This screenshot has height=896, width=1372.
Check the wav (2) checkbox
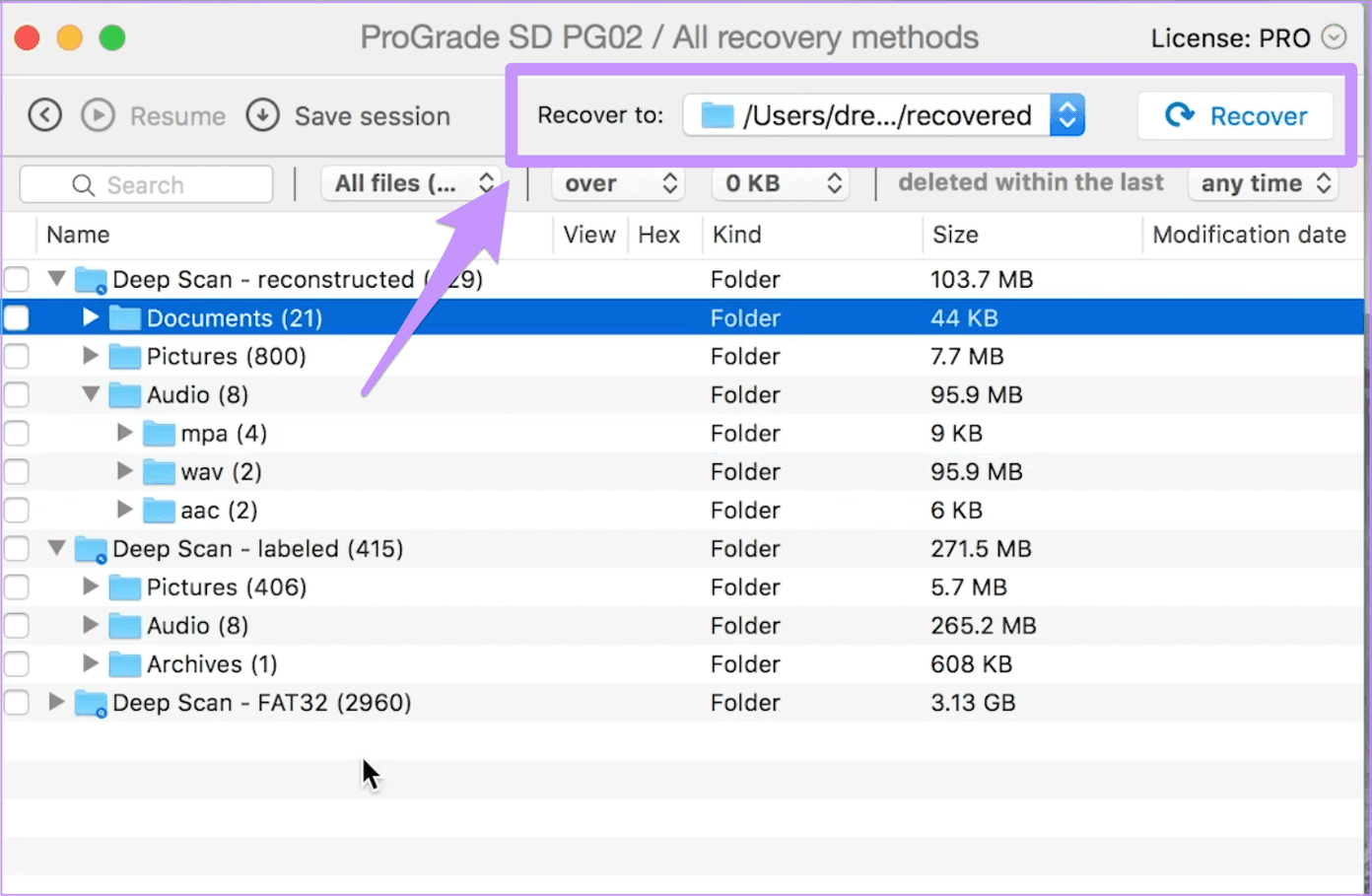tap(17, 472)
